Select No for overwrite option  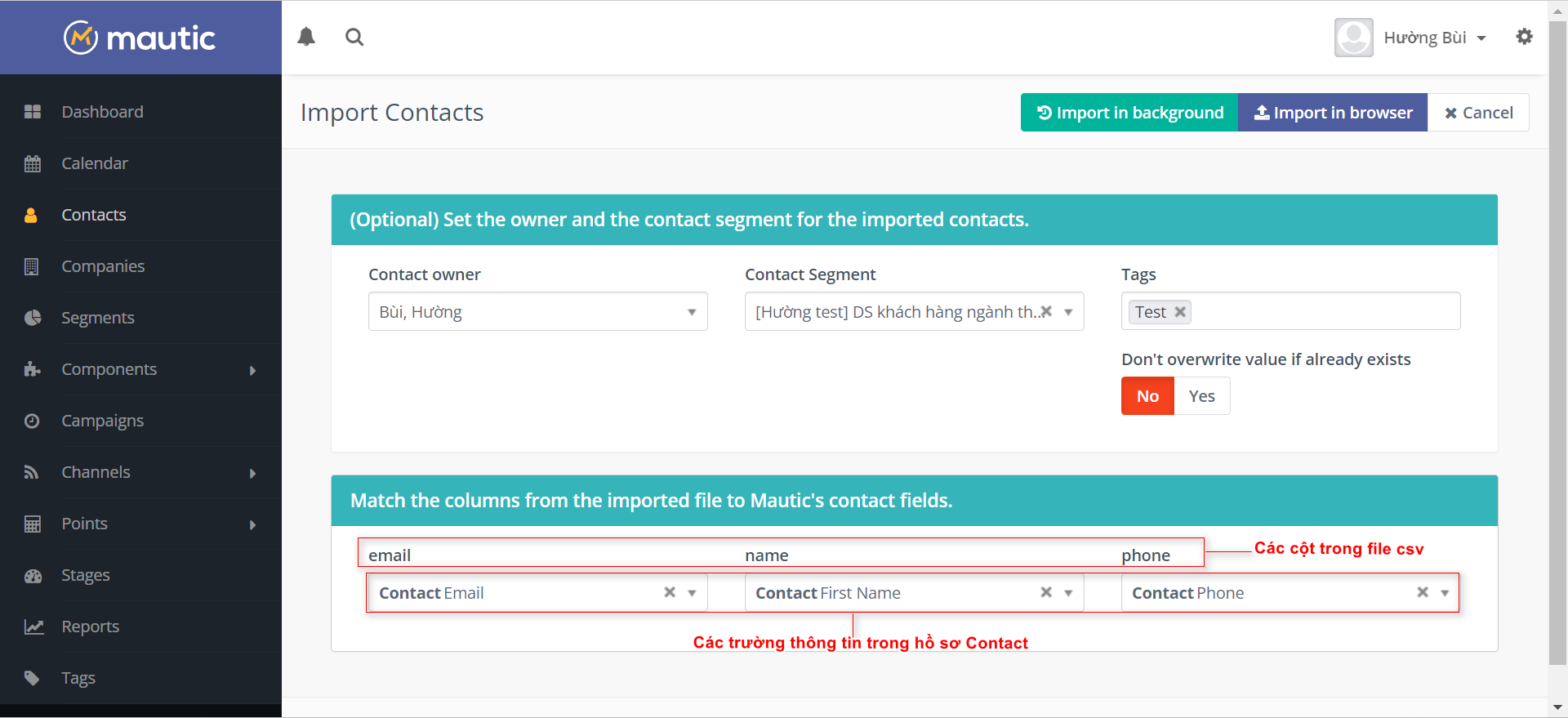[1147, 396]
